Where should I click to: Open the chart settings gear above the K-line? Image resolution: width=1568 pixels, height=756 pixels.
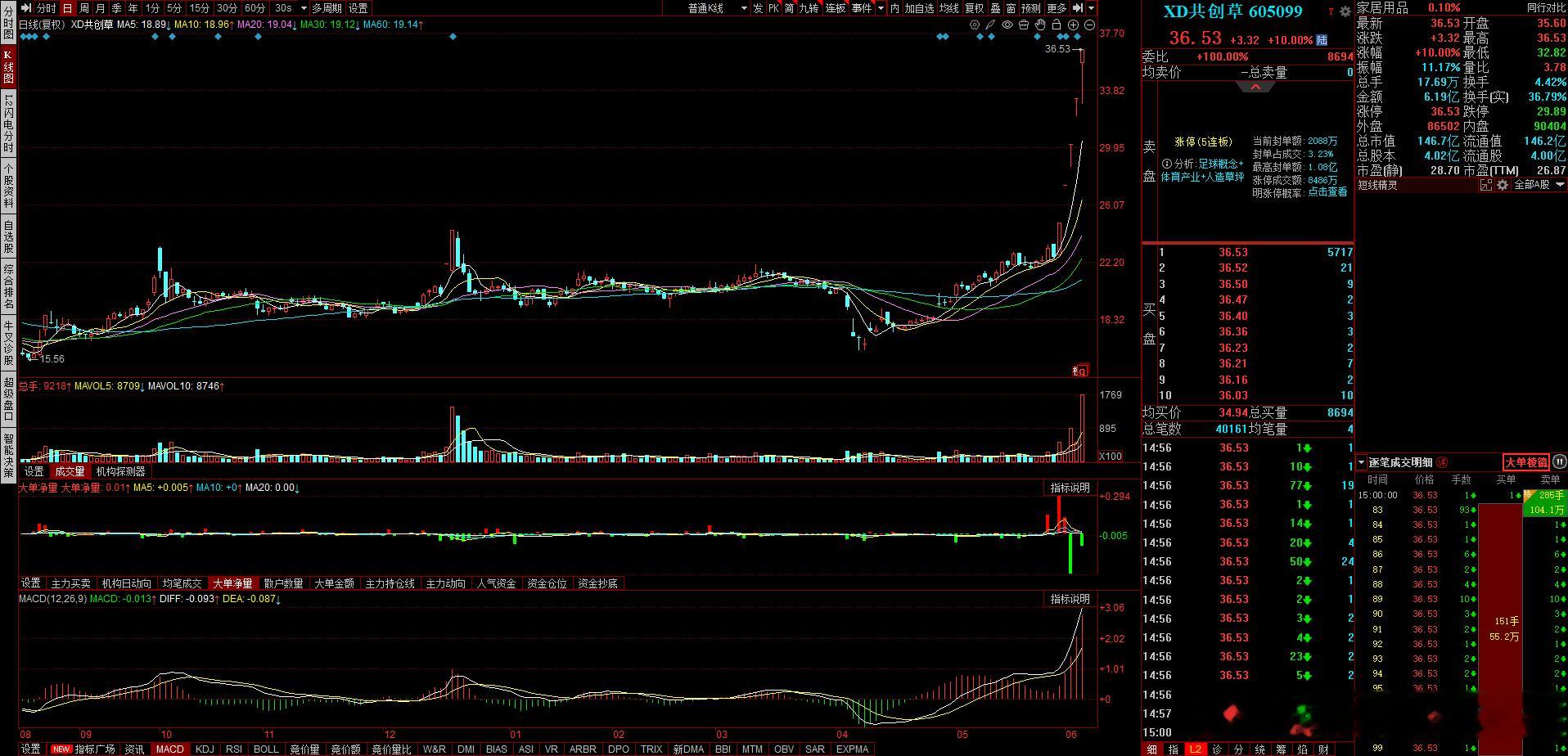(975, 25)
